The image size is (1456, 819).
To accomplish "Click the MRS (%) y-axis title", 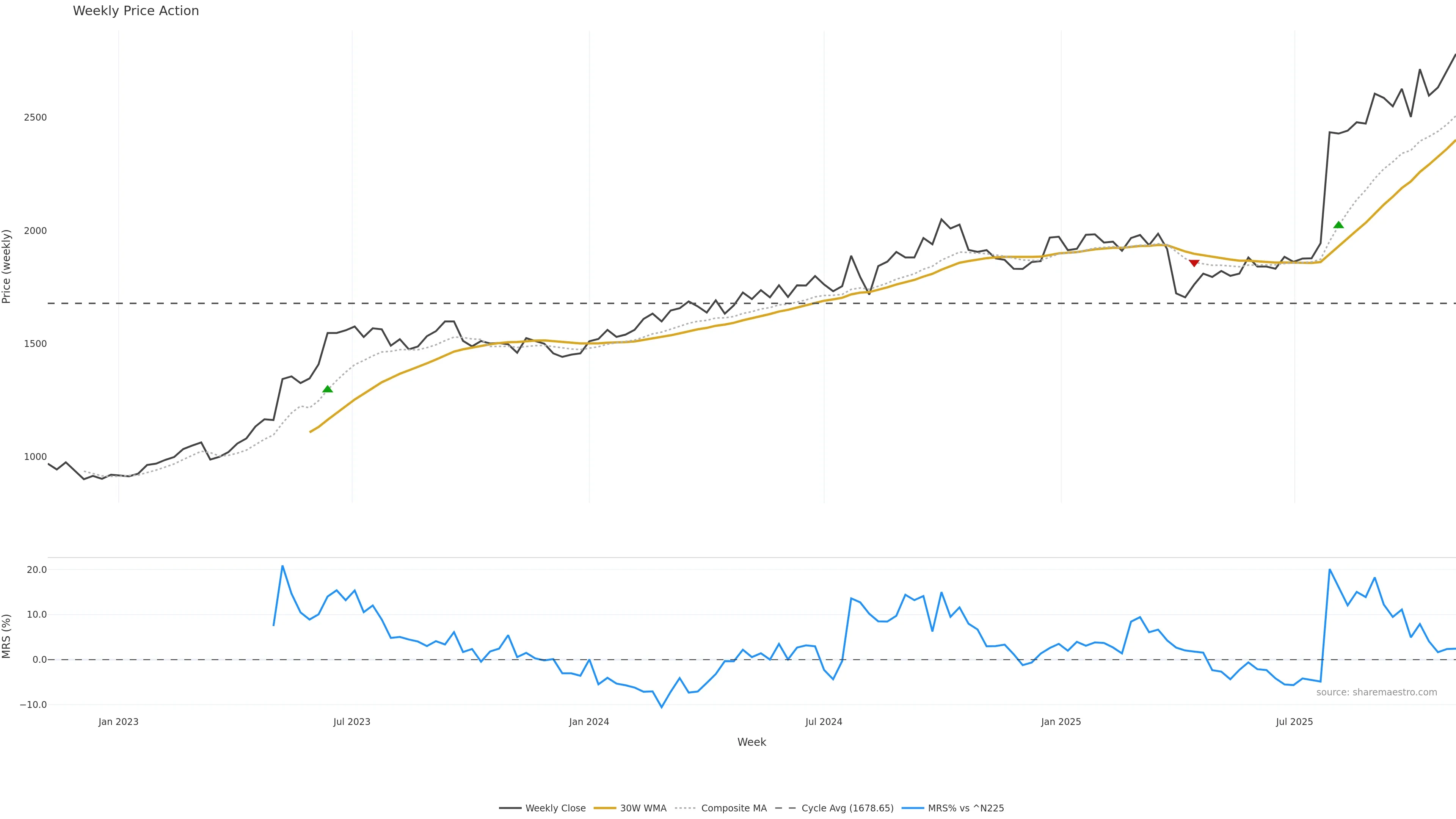I will (x=7, y=636).
